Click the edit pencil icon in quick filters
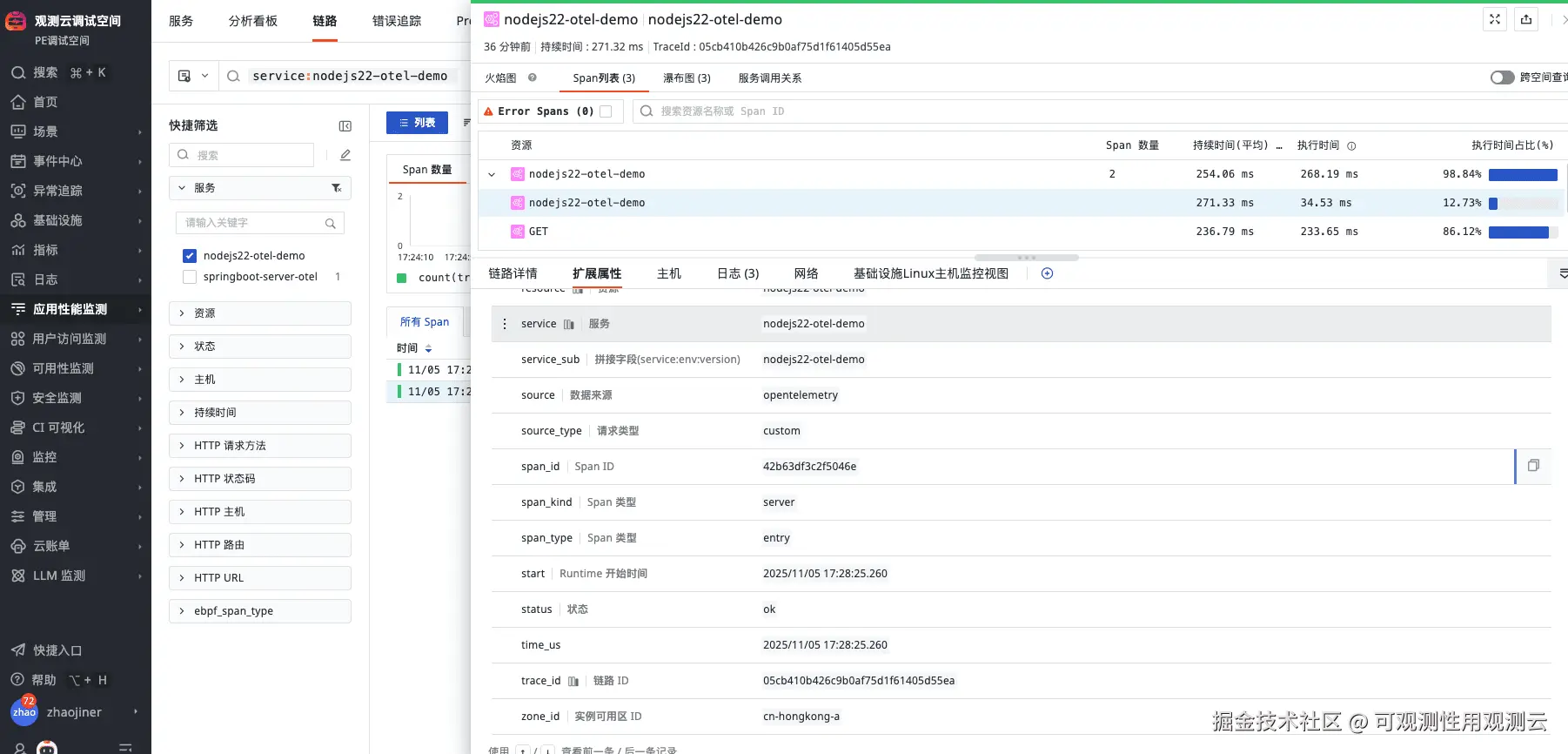Image resolution: width=1568 pixels, height=754 pixels. coord(345,155)
